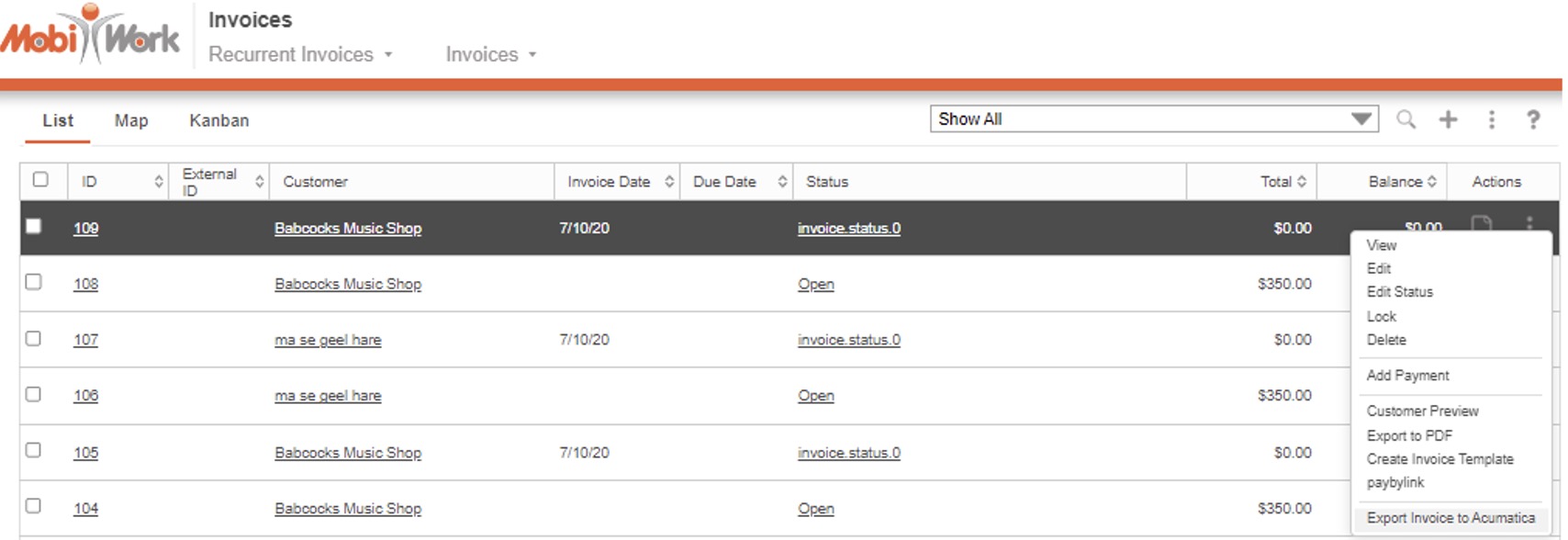The width and height of the screenshot is (1568, 540).
Task: Switch to the Kanban tab
Action: pyautogui.click(x=218, y=120)
